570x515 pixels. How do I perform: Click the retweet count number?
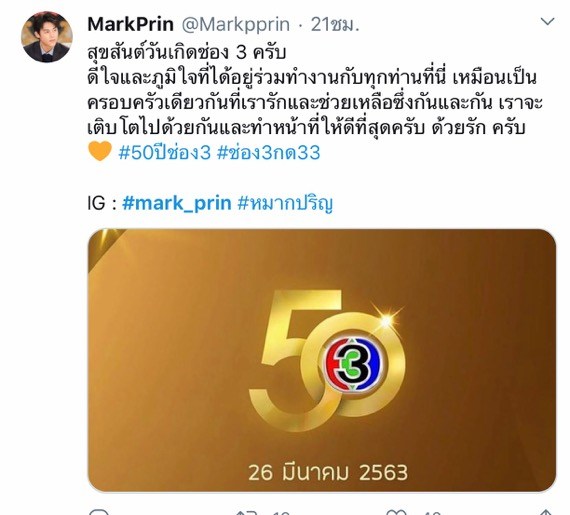tap(282, 512)
